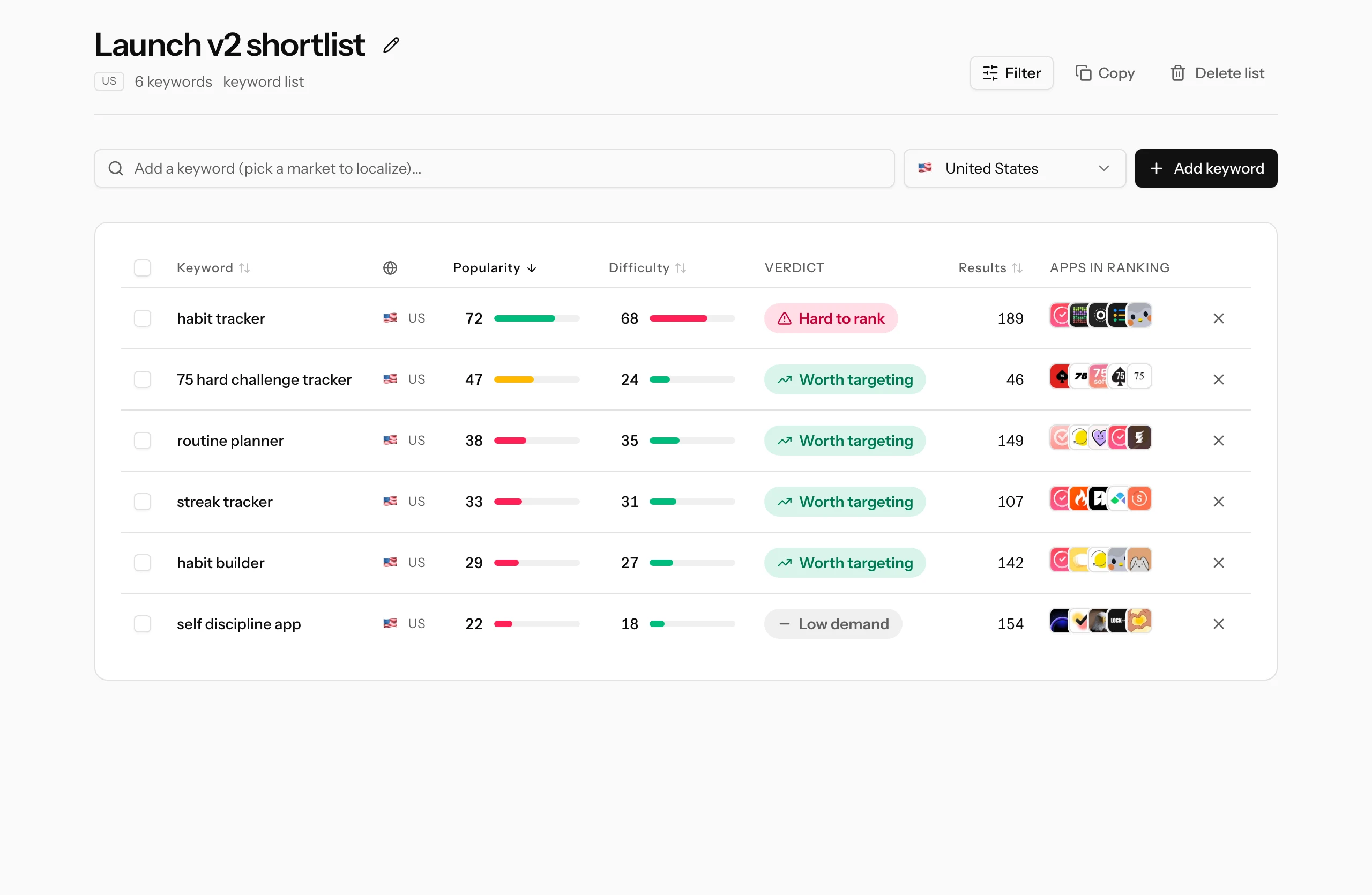Image resolution: width=1372 pixels, height=895 pixels.
Task: Click first app icon in routine planner row
Action: (x=1060, y=437)
